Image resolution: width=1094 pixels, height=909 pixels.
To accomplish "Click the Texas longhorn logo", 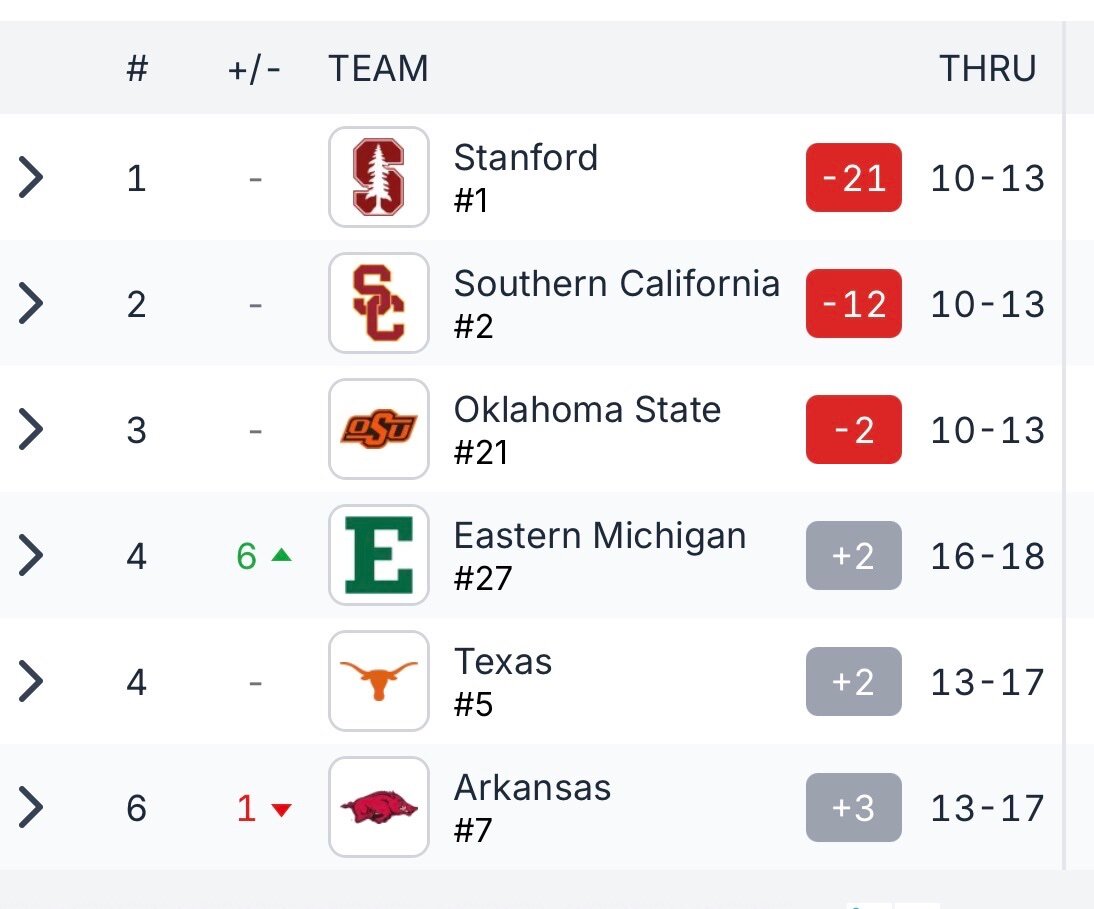I will [x=378, y=681].
